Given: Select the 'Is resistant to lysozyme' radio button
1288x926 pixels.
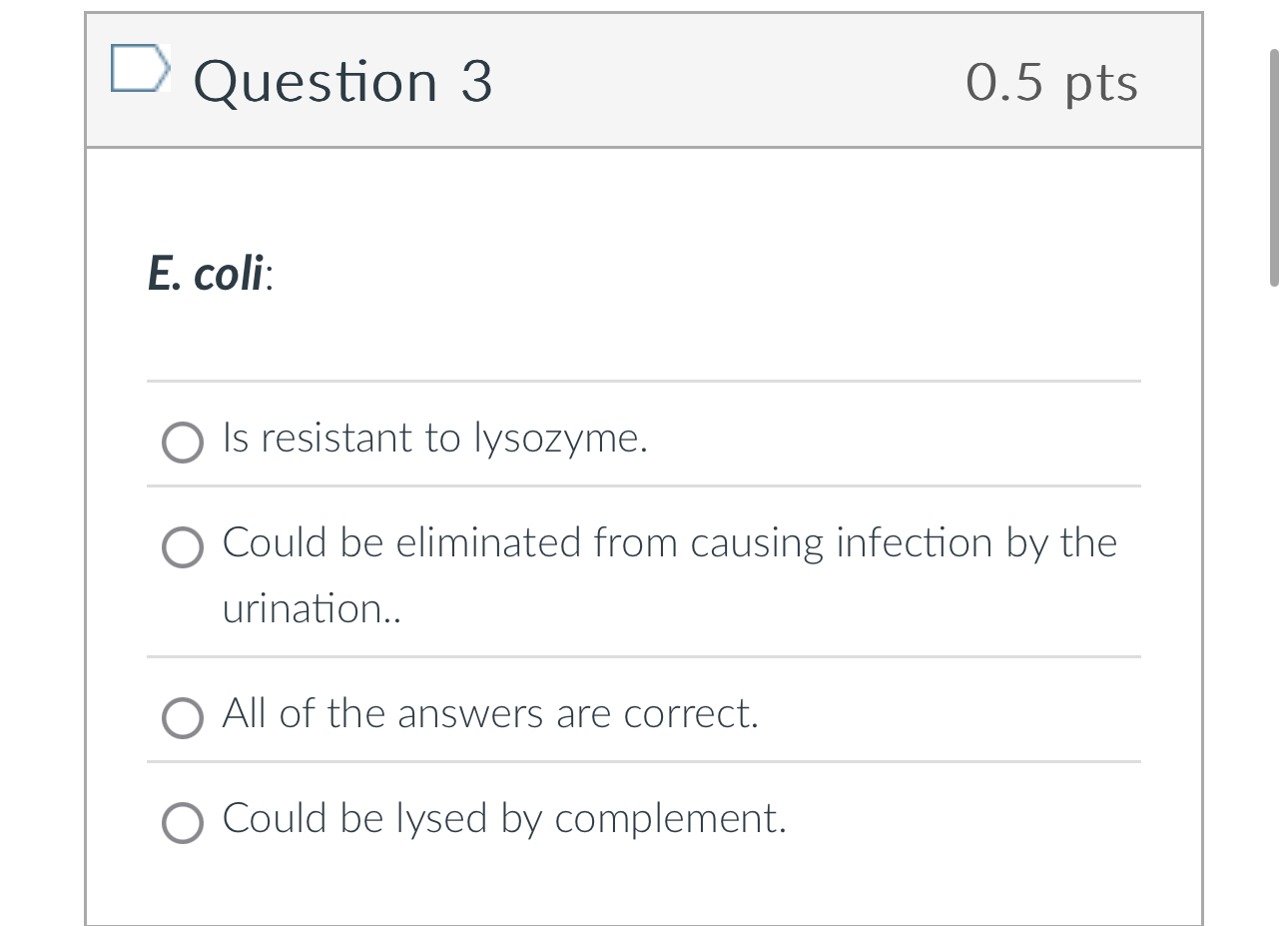Looking at the screenshot, I should point(183,443).
